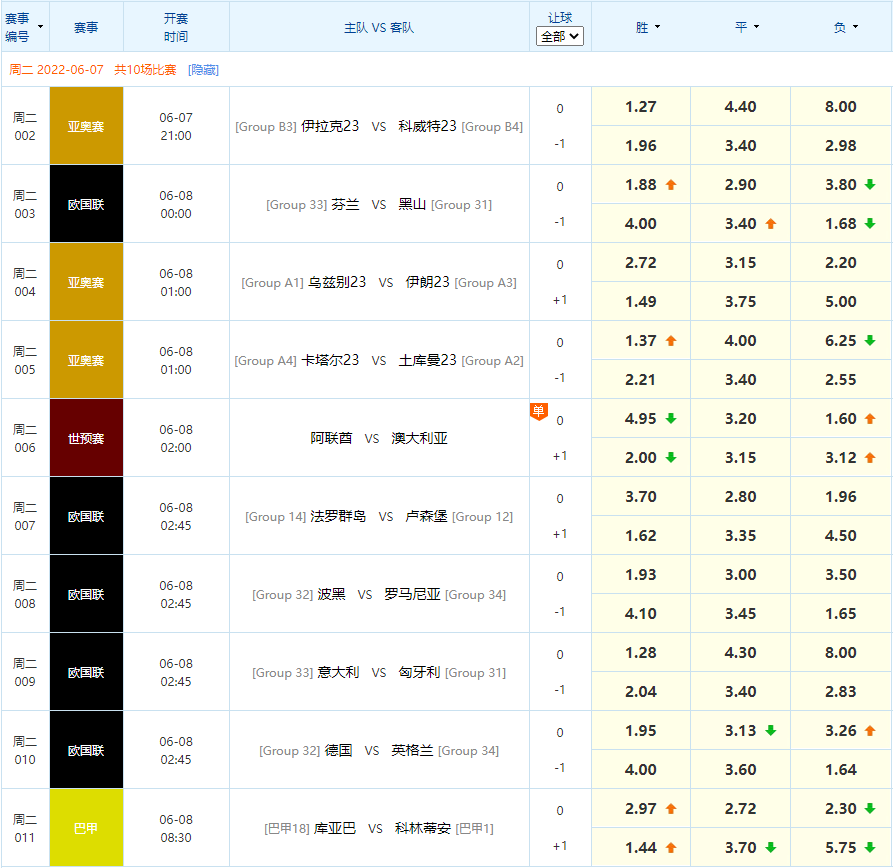
Task: Expand the 负 column dropdown arrow
Action: point(855,27)
